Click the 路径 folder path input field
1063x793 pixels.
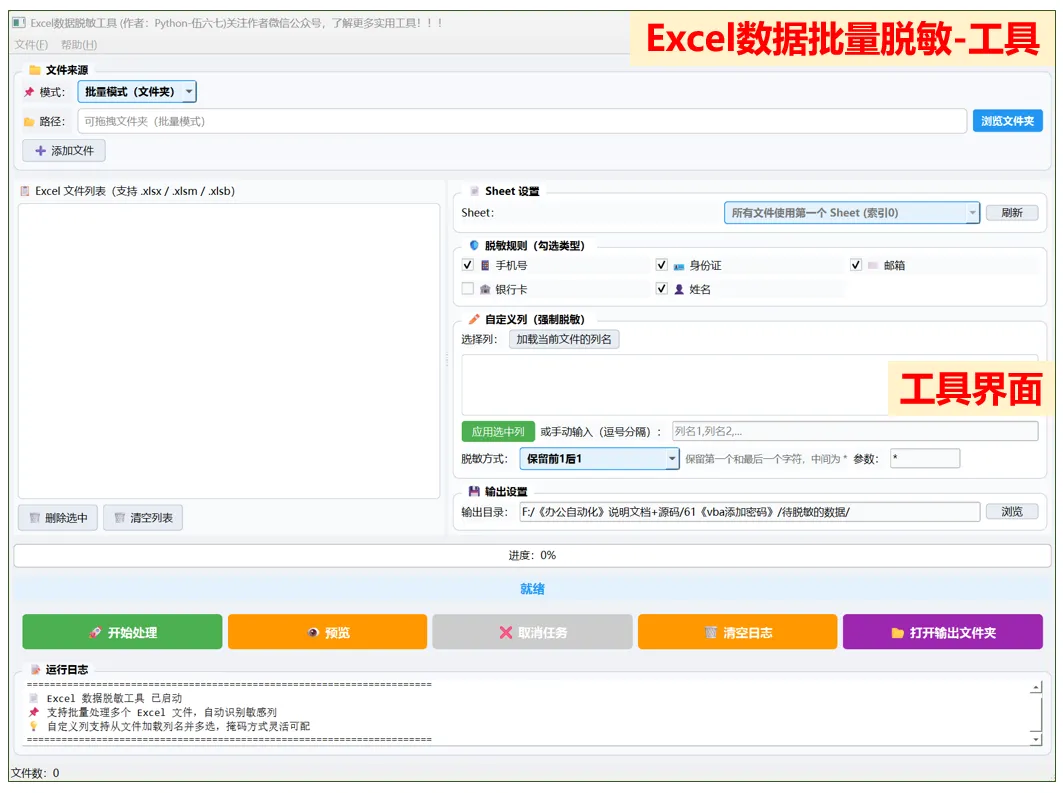522,121
